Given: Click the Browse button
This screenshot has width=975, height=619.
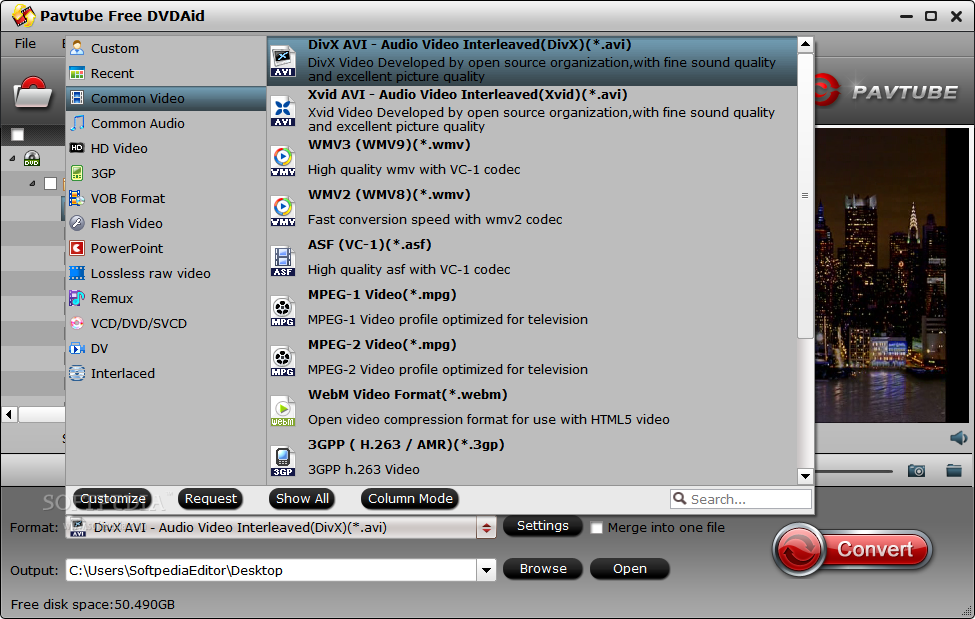Looking at the screenshot, I should (x=543, y=569).
